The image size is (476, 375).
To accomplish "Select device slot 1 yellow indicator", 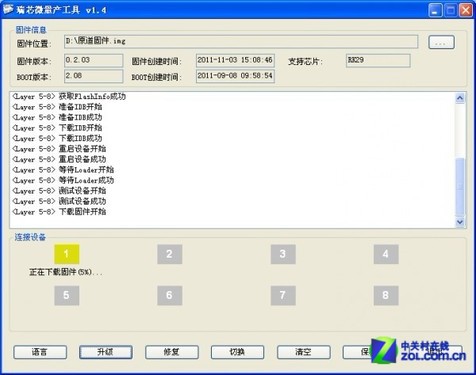I will (67, 254).
